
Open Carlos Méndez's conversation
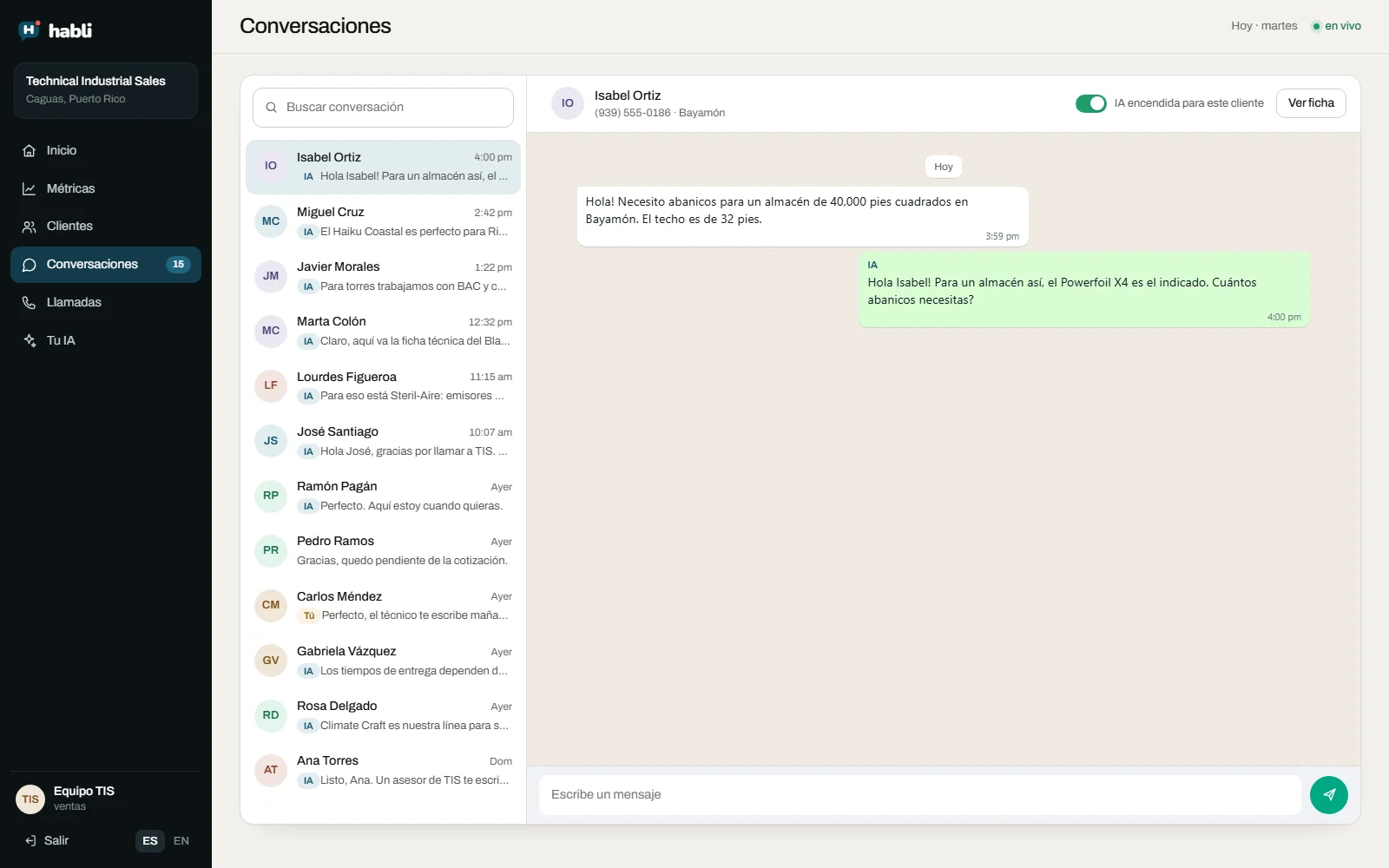383,606
